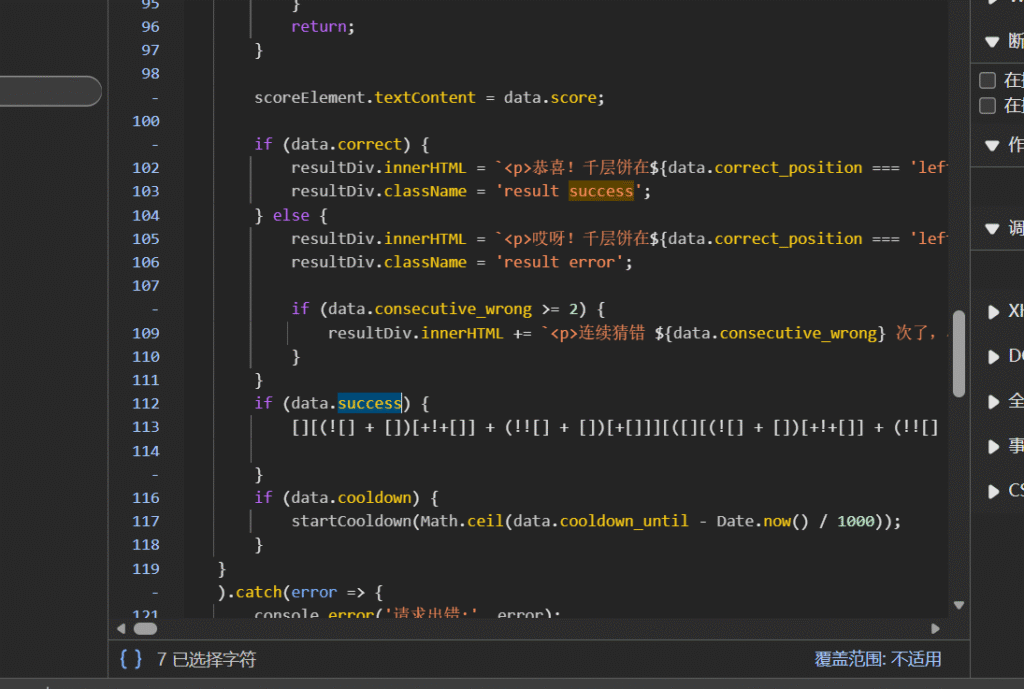Image resolution: width=1024 pixels, height=689 pixels.
Task: Click the vertical scrollbar down arrow
Action: pos(959,605)
